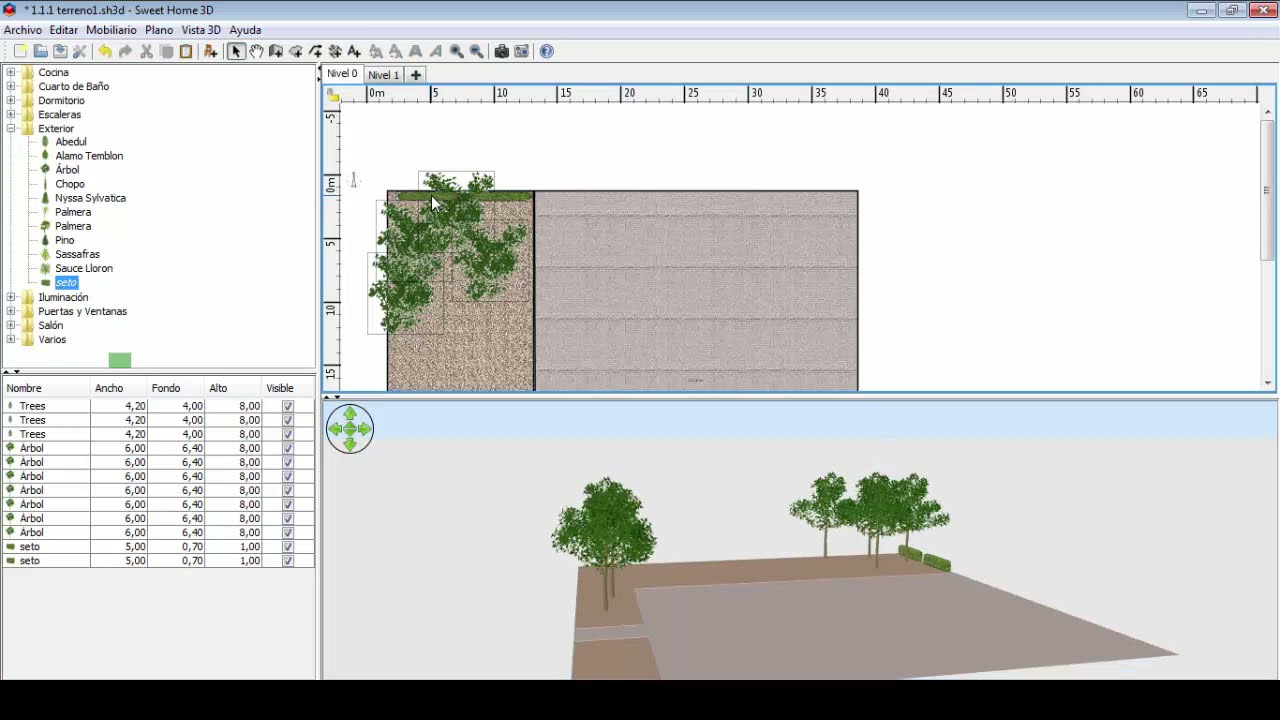Open the Vista 3D menu
1280x720 pixels.
201,30
